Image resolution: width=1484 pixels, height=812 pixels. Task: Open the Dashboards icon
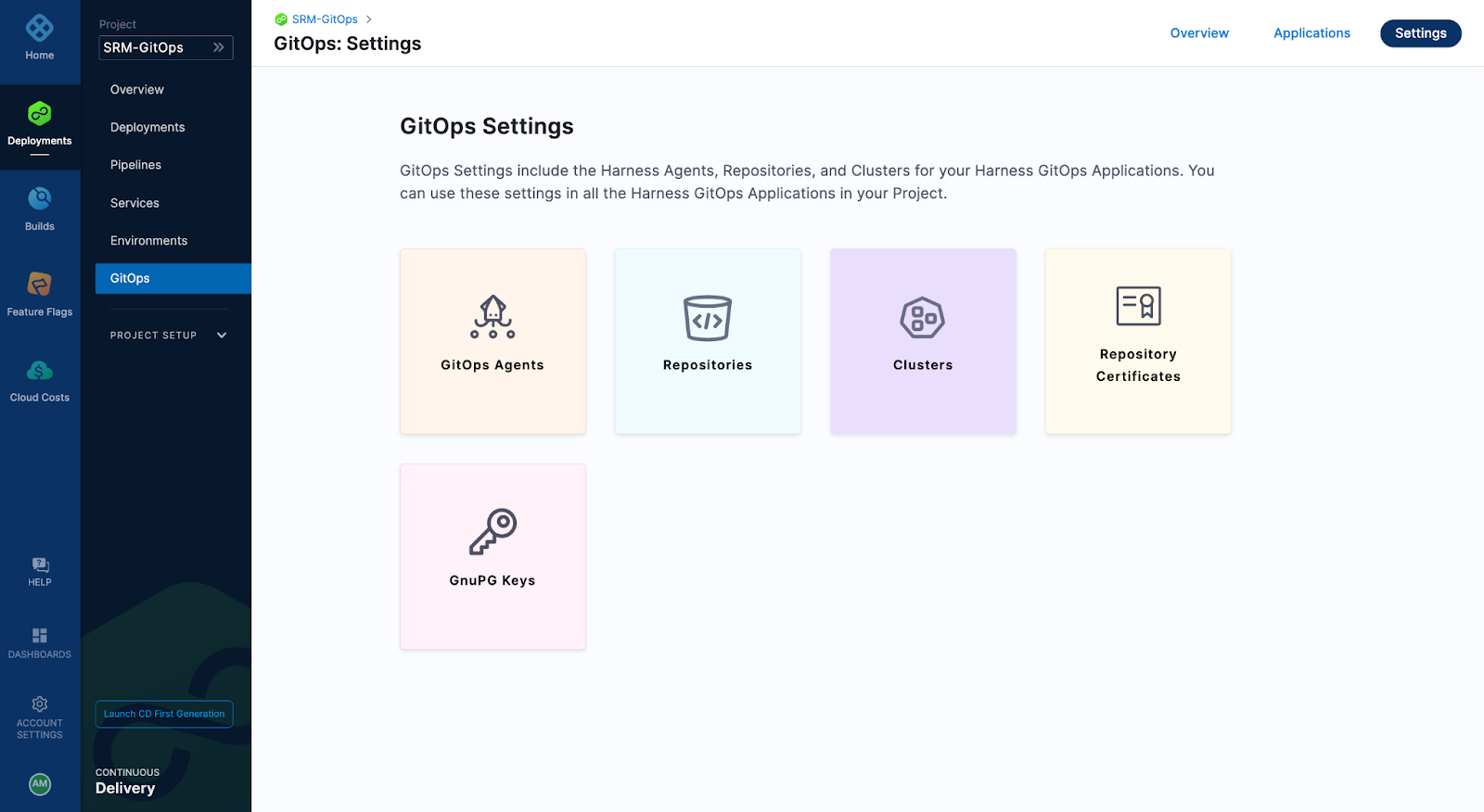coord(40,636)
